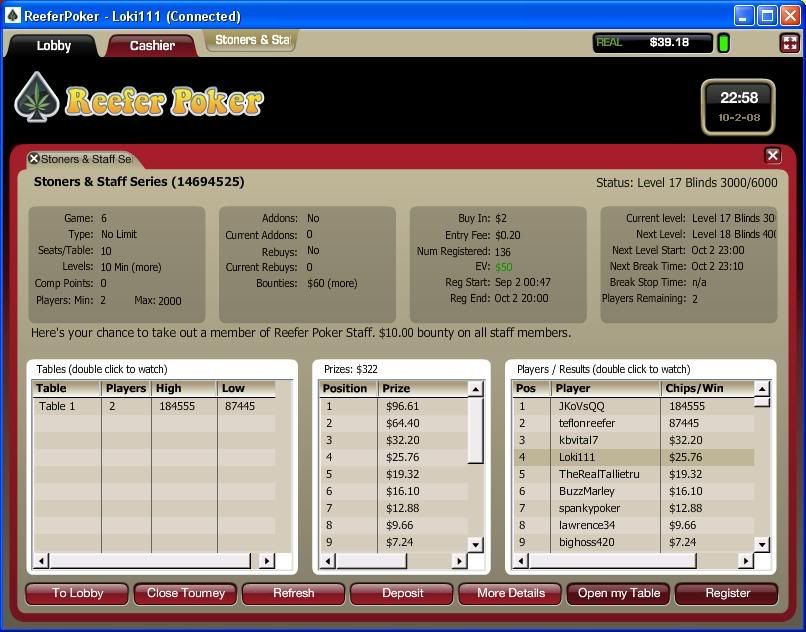Click the ReeferPoker title bar app icon
The width and height of the screenshot is (806, 632).
tap(12, 16)
